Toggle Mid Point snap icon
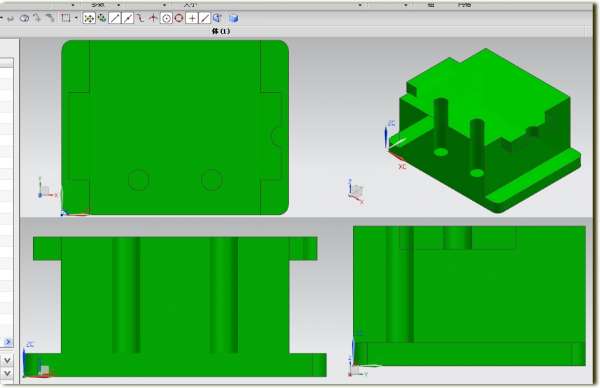 point(128,18)
